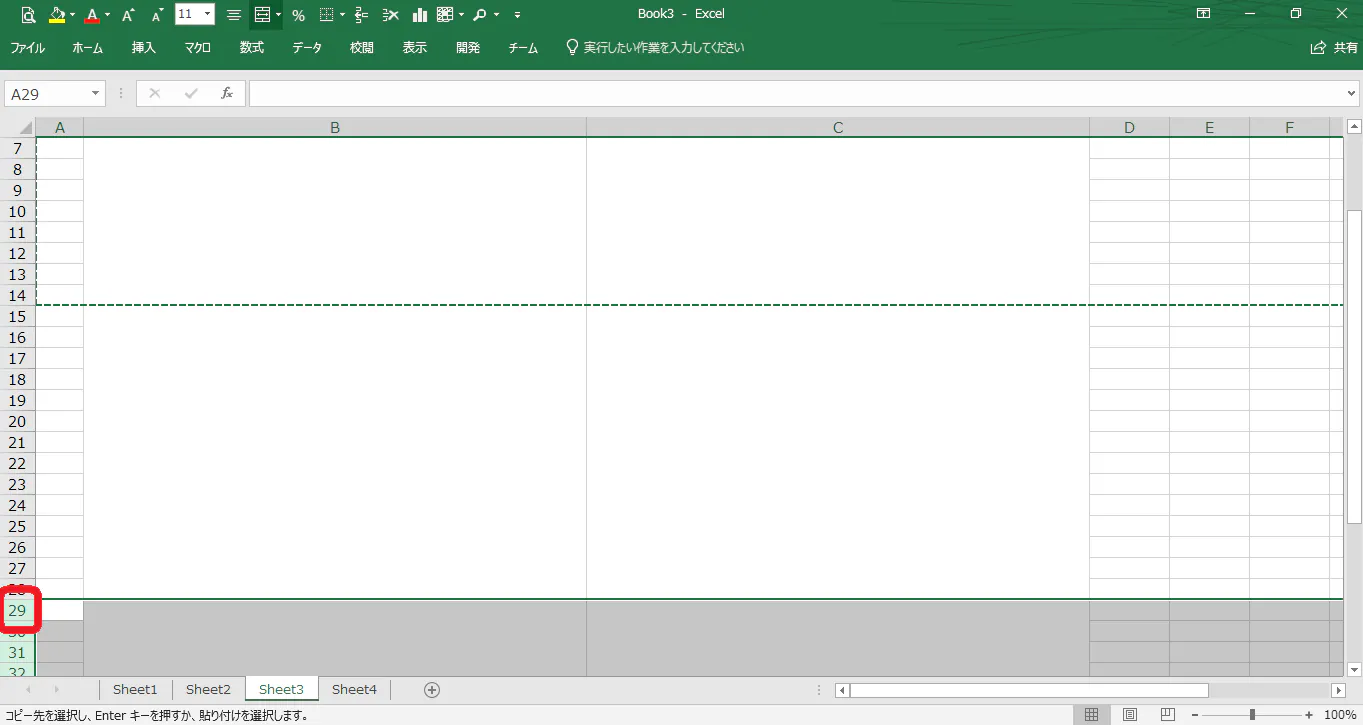This screenshot has height=725, width=1363.
Task: Apply the red font color
Action: pos(92,15)
